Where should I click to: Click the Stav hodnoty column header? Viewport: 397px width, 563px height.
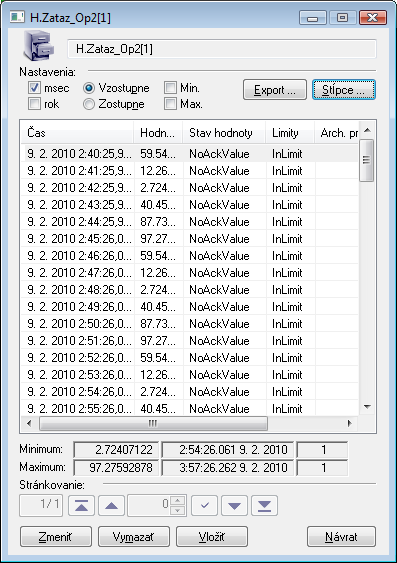pyautogui.click(x=224, y=133)
